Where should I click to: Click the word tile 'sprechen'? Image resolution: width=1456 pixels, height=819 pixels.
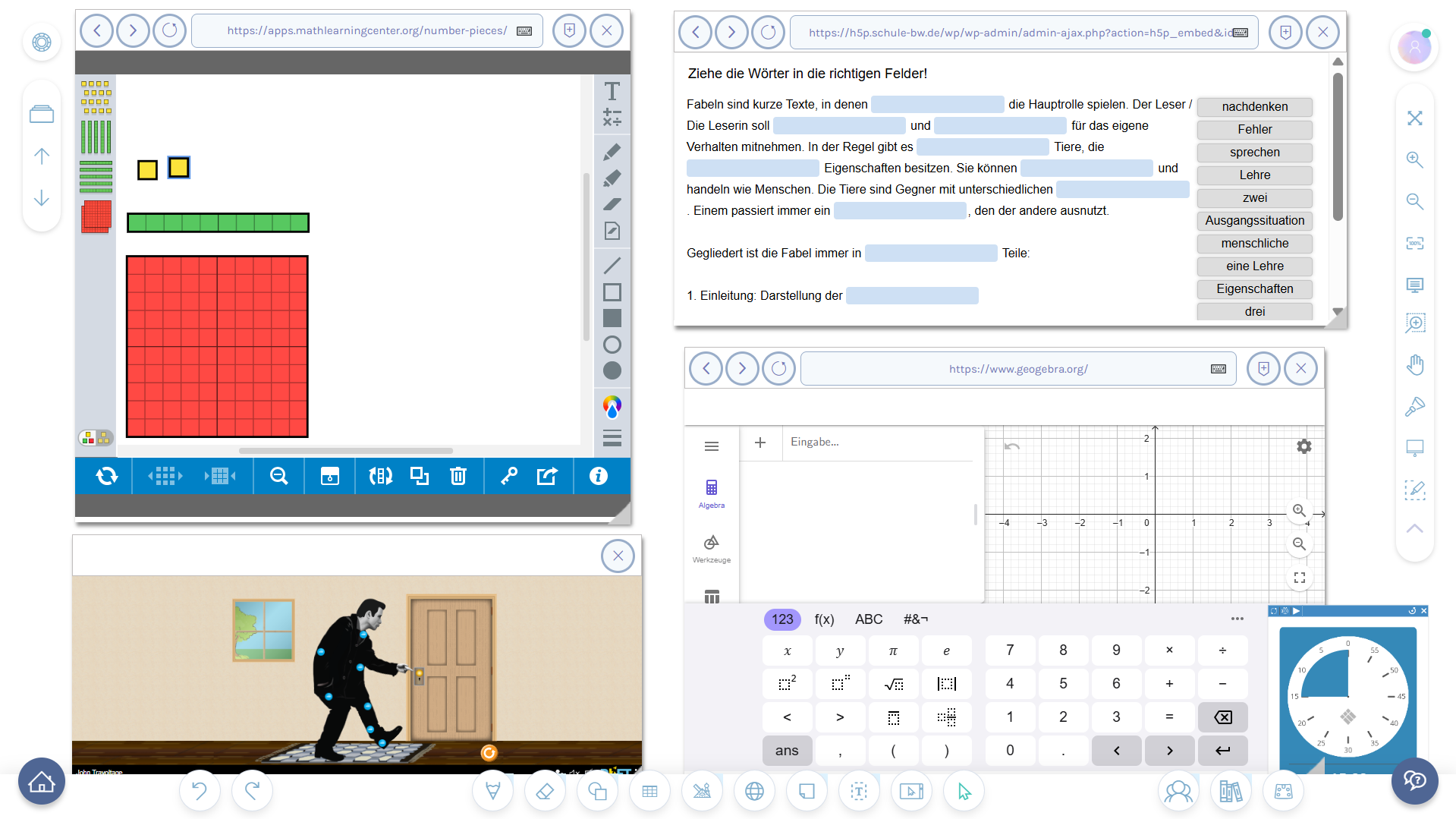pyautogui.click(x=1255, y=153)
